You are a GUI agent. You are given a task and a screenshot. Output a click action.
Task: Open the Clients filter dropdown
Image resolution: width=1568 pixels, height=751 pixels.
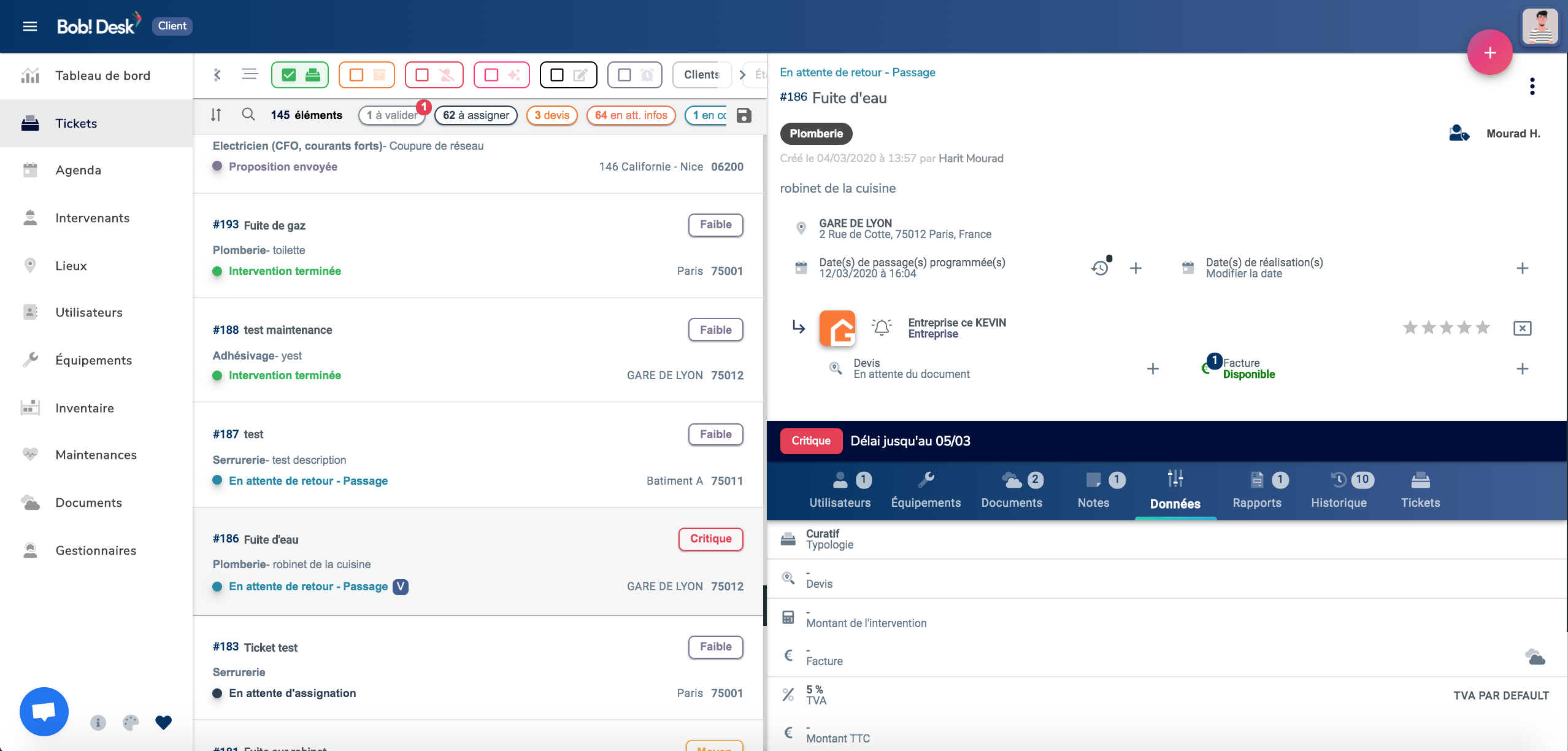point(702,75)
